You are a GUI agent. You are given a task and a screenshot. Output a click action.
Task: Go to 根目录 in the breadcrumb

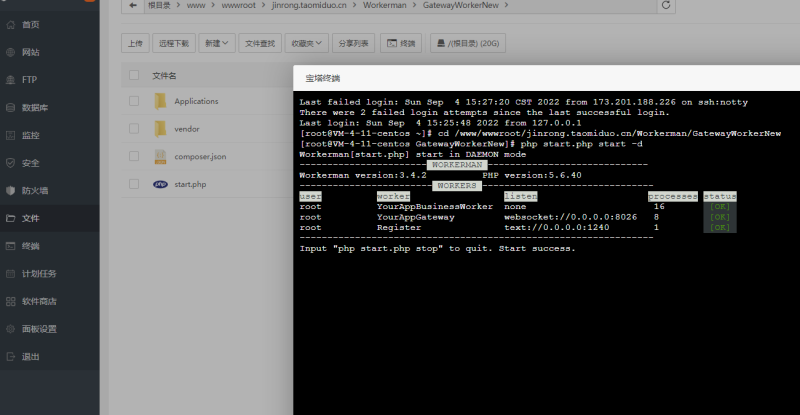click(159, 5)
